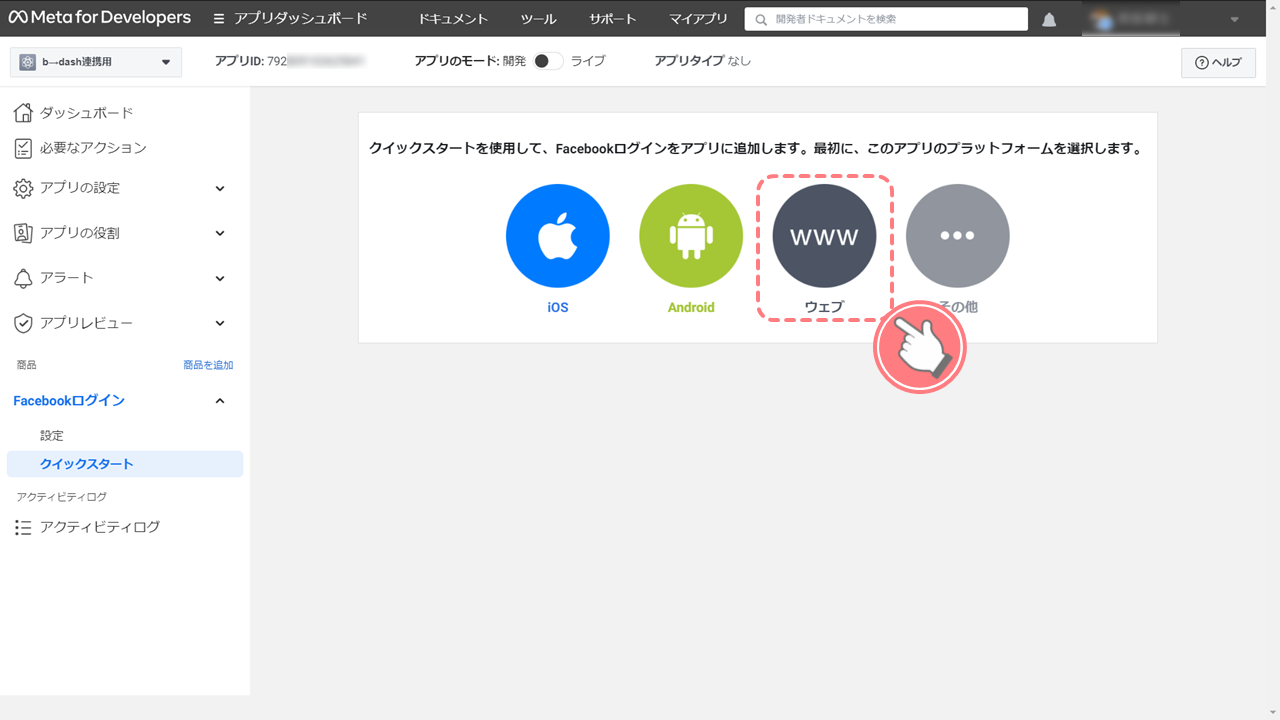Screen dimensions: 1280x720
Task: Click the アクティビティログ menu label
Action: click(x=100, y=527)
